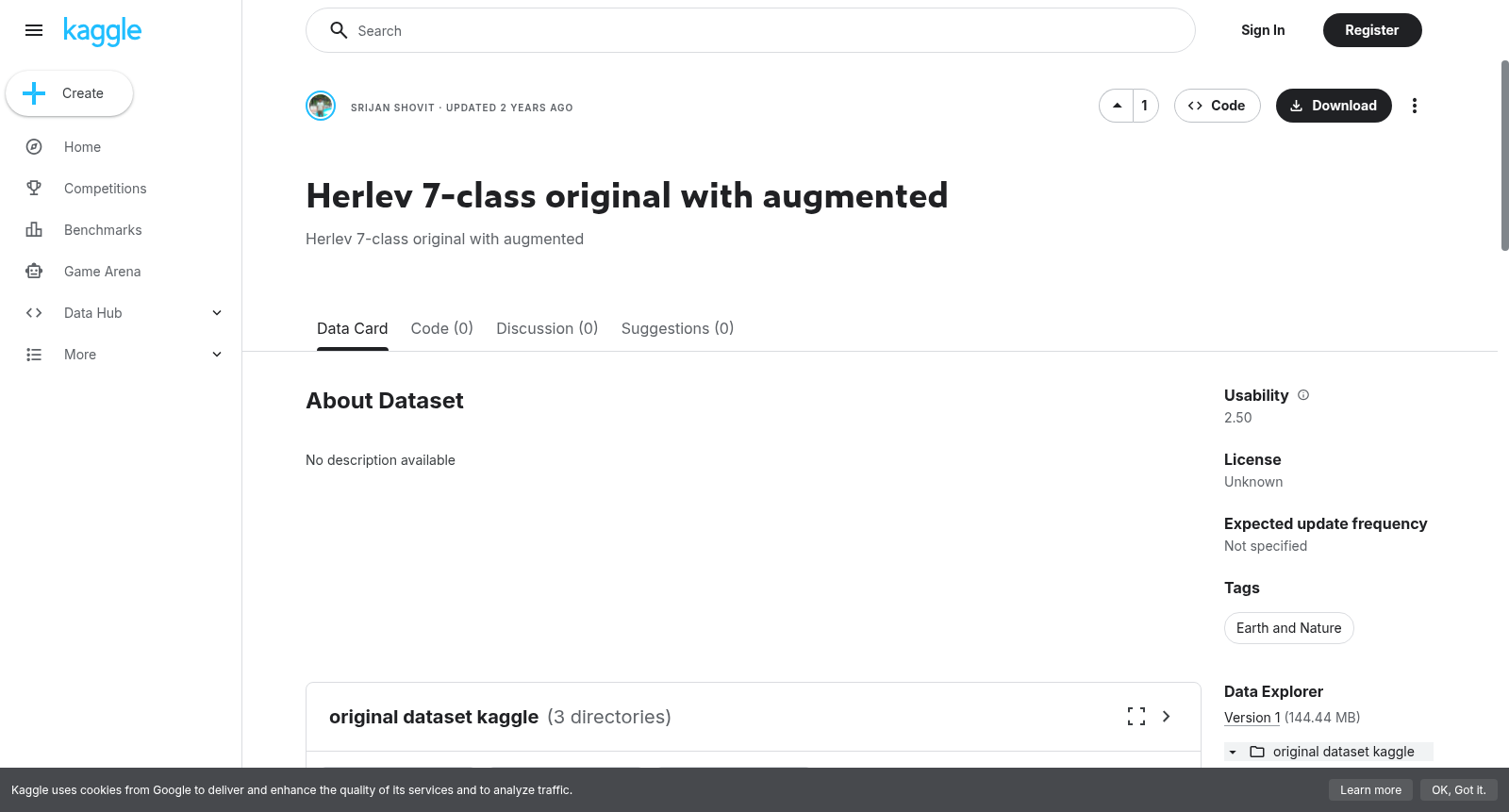Click the Download button
1509x812 pixels.
click(1334, 106)
